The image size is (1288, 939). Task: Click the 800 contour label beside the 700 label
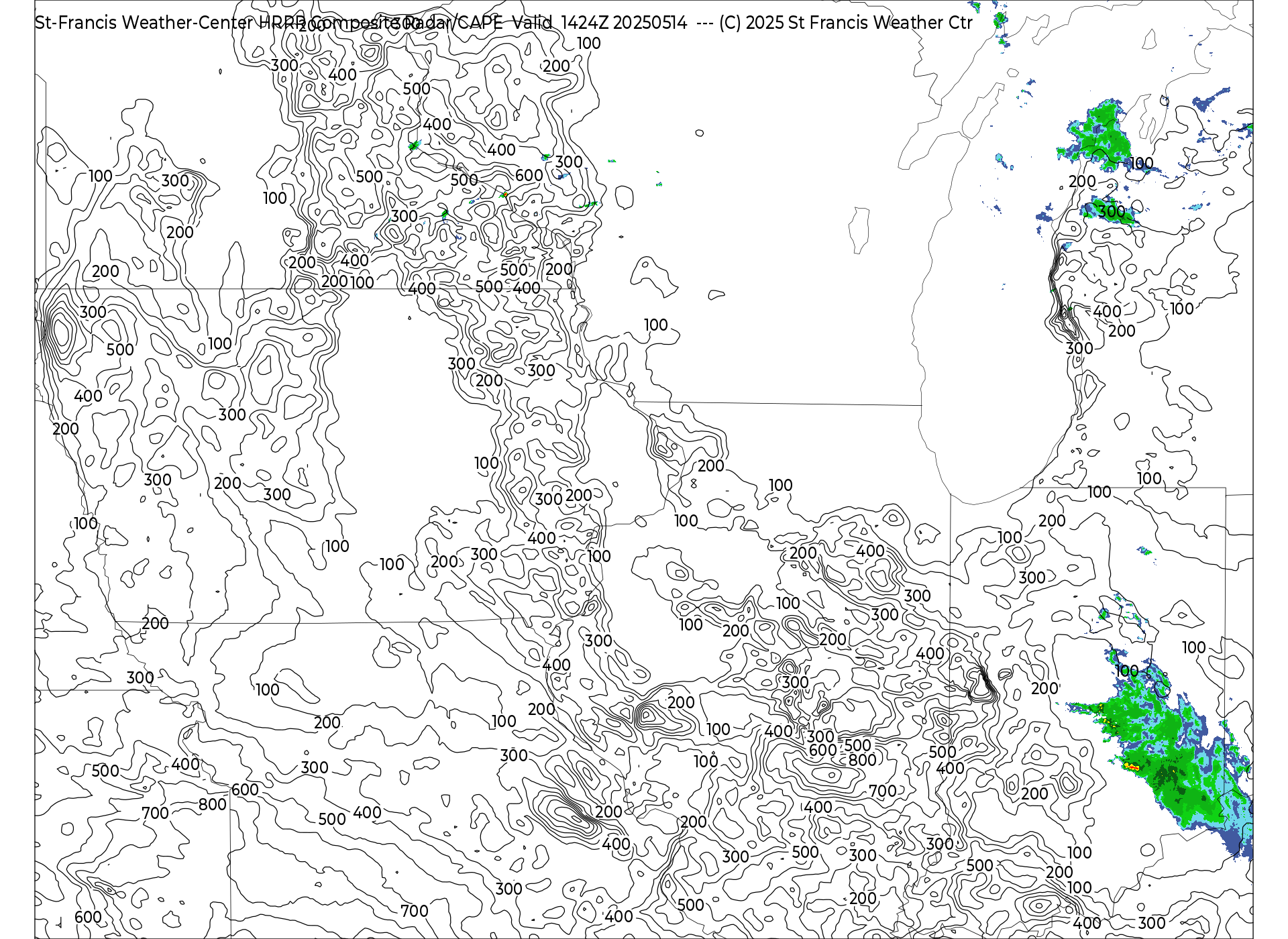pos(213,804)
